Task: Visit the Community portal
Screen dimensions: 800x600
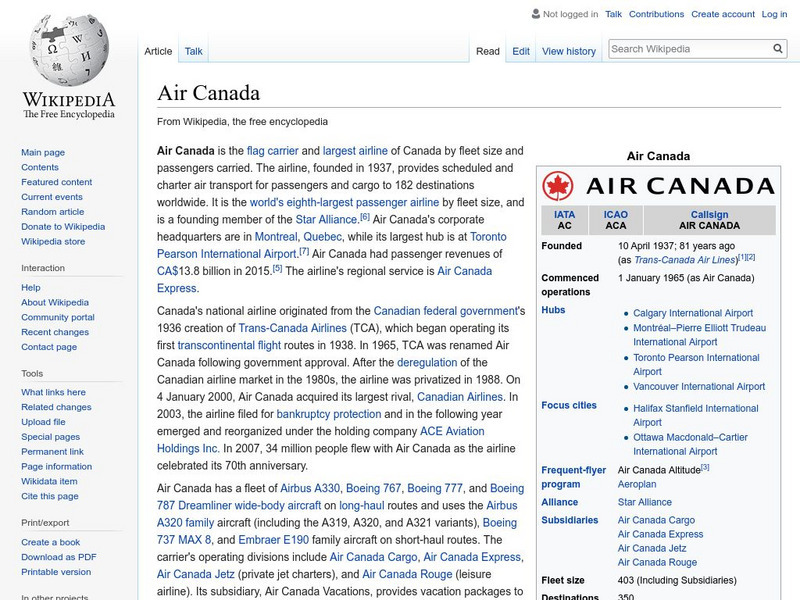Action: (x=58, y=317)
